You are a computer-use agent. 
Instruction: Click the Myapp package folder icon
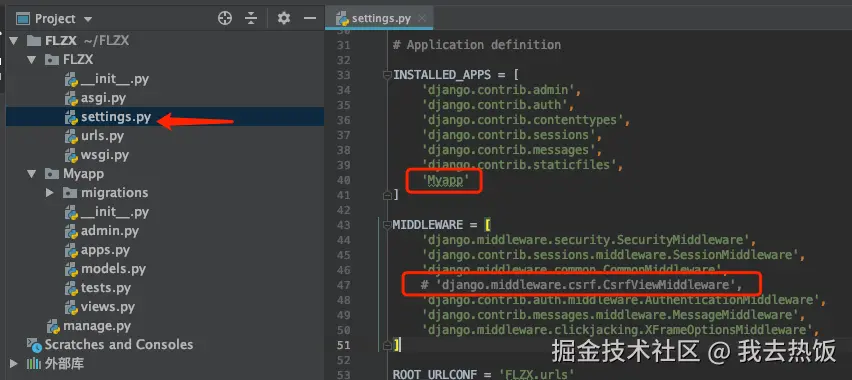[52, 174]
